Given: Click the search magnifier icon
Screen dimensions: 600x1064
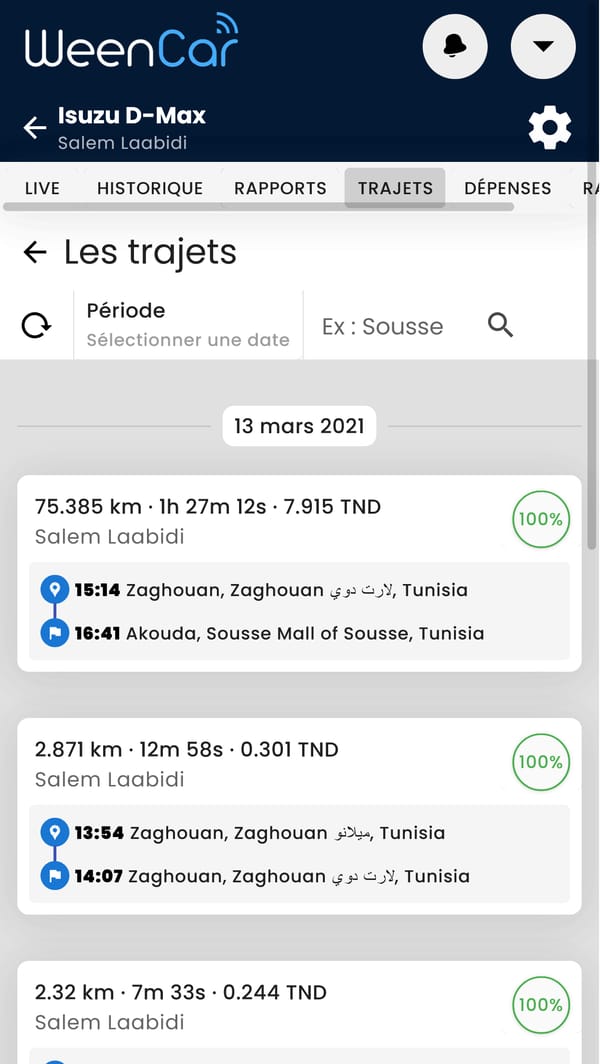Looking at the screenshot, I should (x=500, y=325).
